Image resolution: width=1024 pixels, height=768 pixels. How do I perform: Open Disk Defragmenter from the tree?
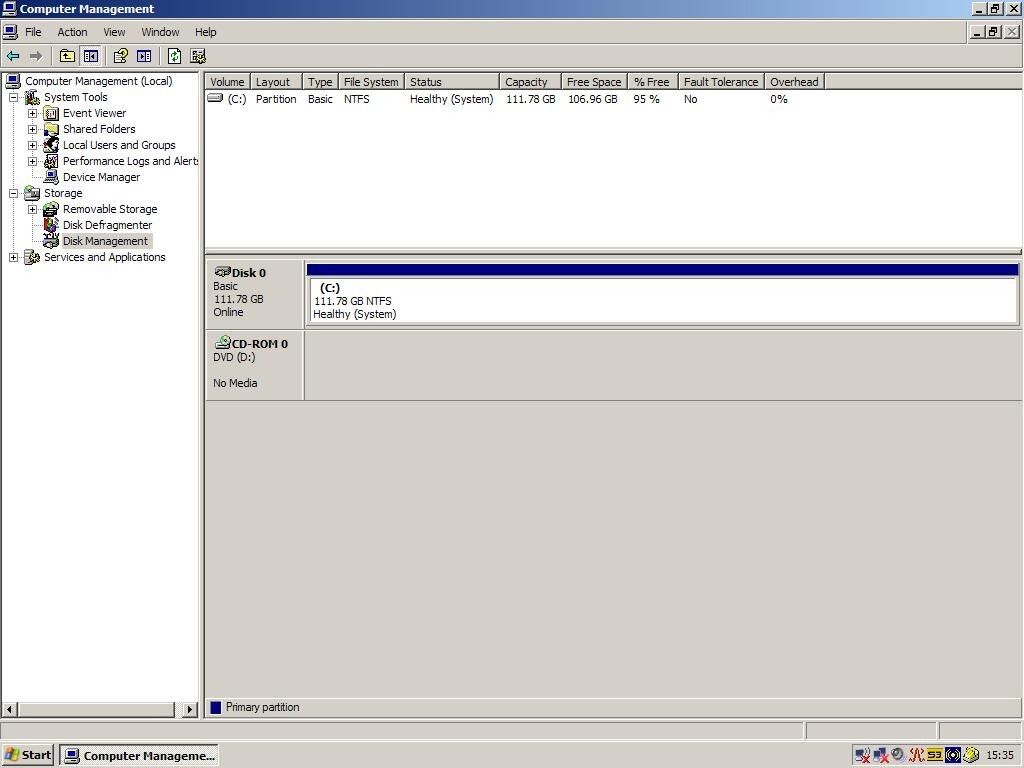tap(107, 225)
